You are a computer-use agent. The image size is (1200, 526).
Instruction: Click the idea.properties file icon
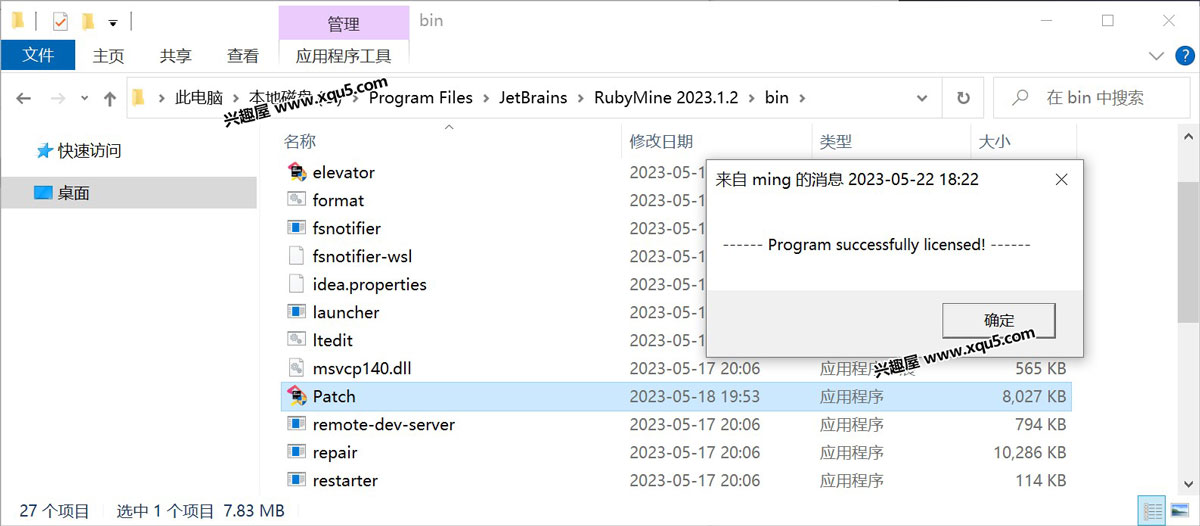pyautogui.click(x=296, y=284)
